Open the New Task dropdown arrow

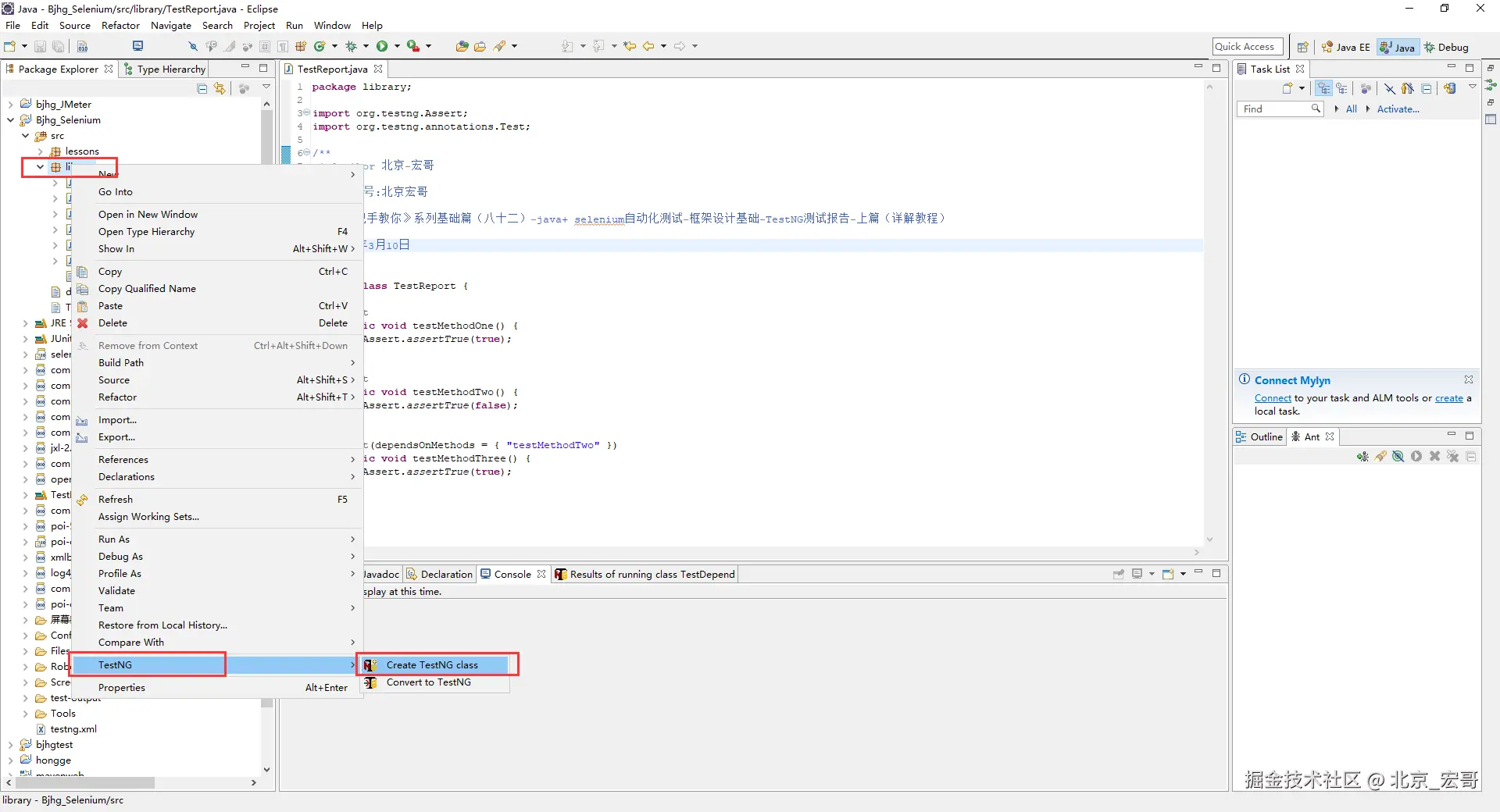tap(1302, 88)
